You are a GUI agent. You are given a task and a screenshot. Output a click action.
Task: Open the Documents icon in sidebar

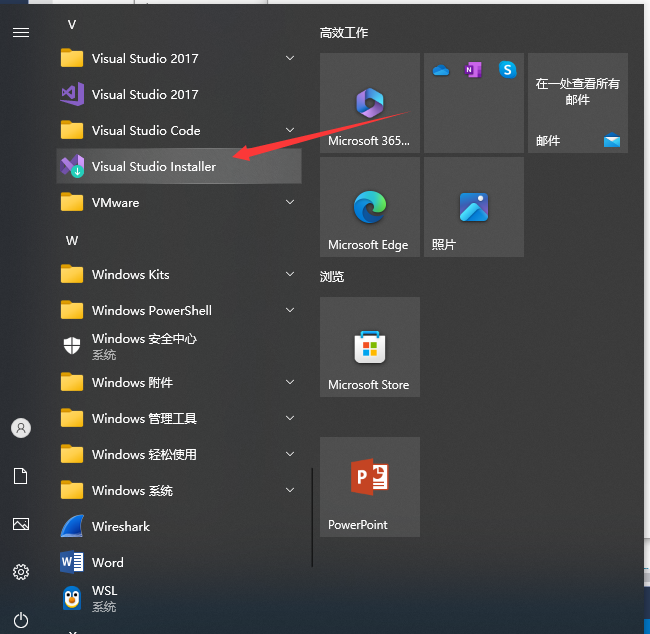click(x=21, y=476)
